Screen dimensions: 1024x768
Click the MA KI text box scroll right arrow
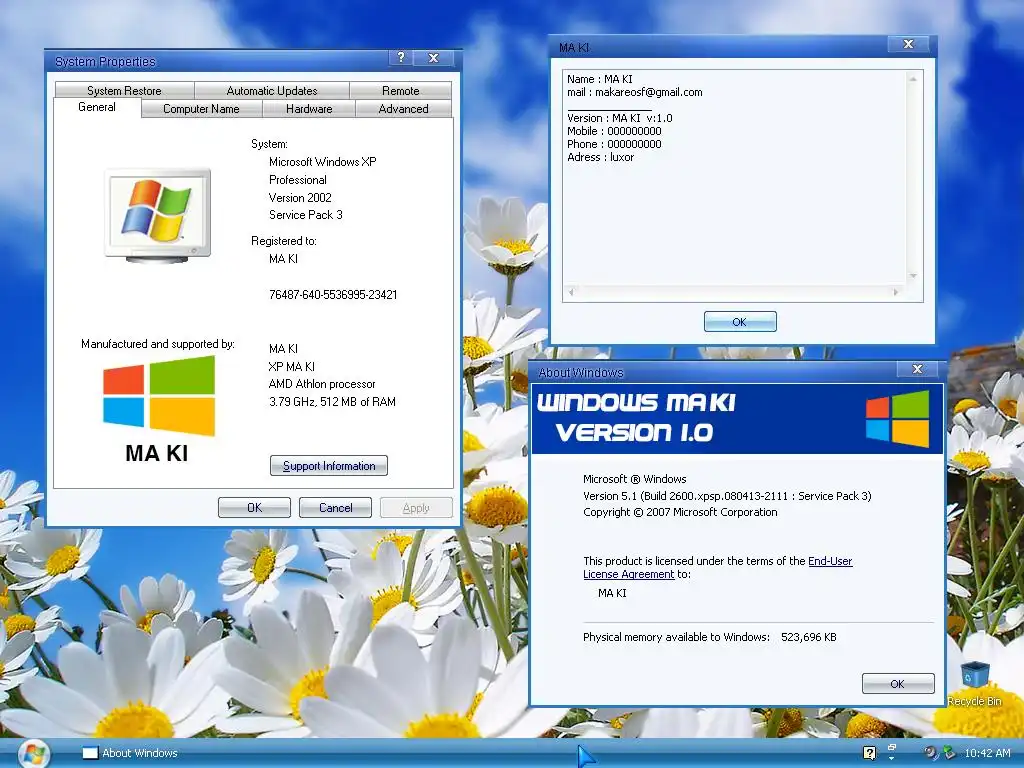pyautogui.click(x=896, y=292)
